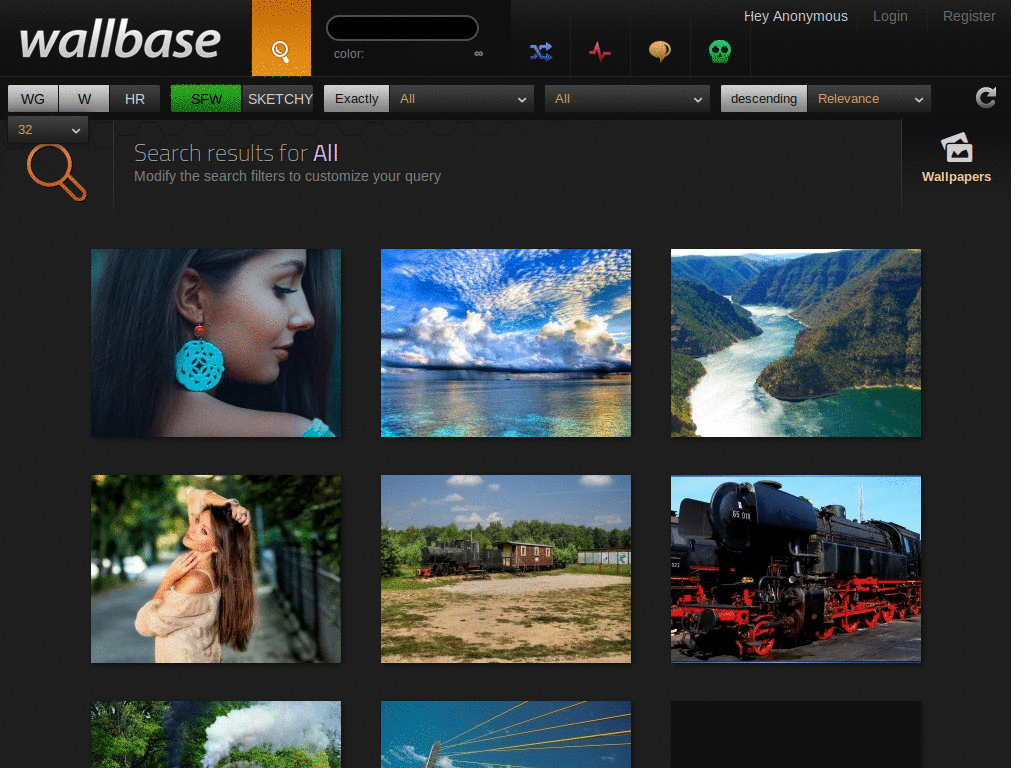Screen dimensions: 1024x768
Task: Enable the SKETCHY purity filter
Action: pos(279,98)
